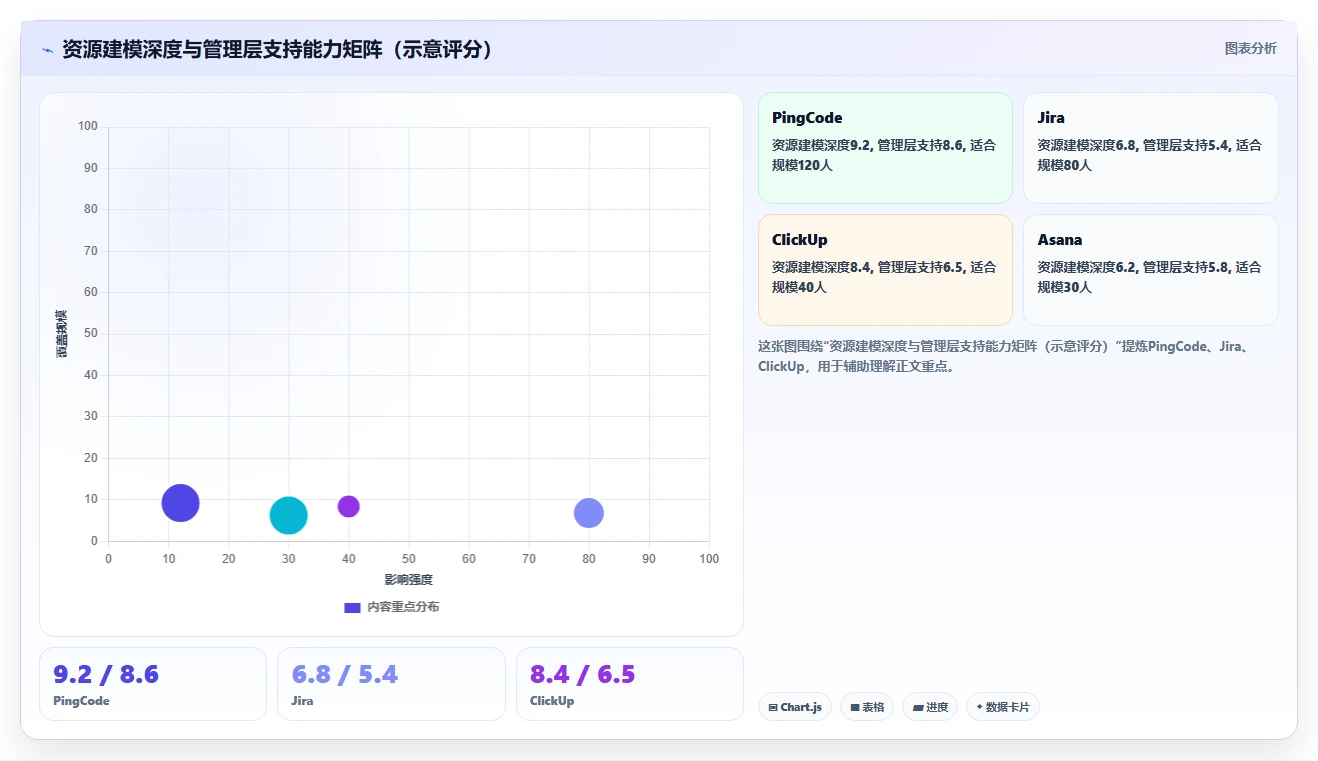Screen dimensions: 1318x761
Task: Click the 影响强度 x-axis label
Action: point(408,580)
